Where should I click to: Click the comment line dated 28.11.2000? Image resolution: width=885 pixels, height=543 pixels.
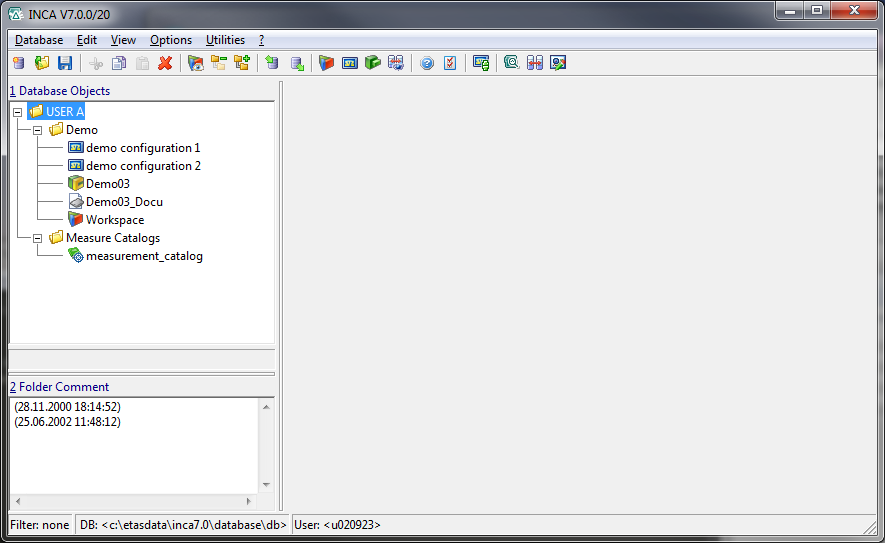68,406
